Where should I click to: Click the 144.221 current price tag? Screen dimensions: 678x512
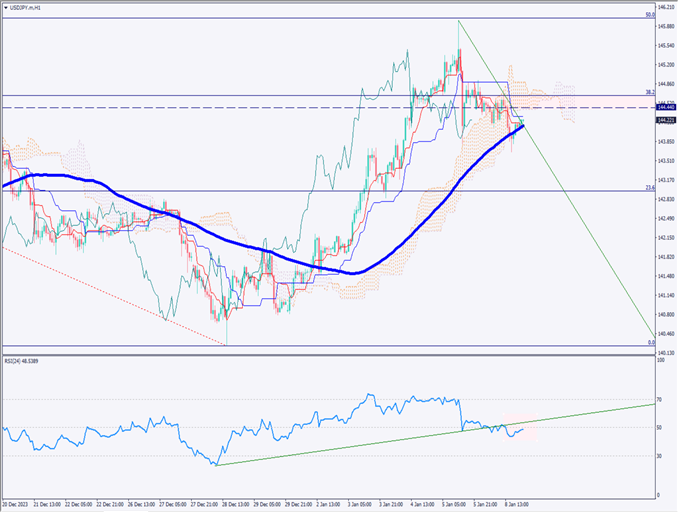pyautogui.click(x=666, y=120)
